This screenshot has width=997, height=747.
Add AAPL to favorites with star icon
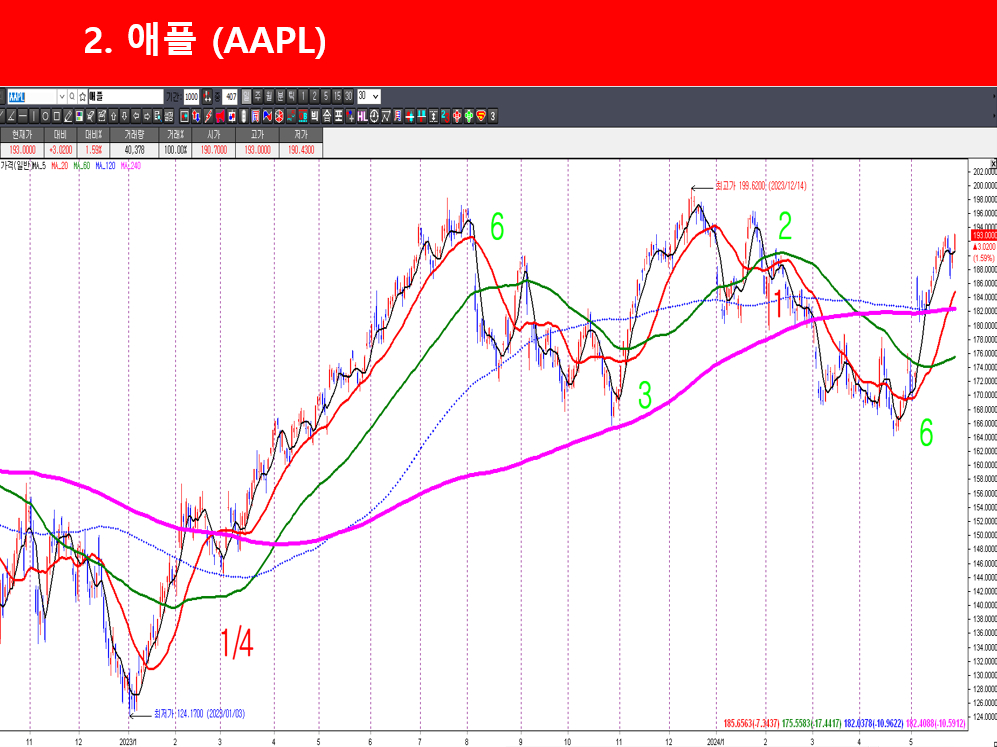[x=83, y=96]
